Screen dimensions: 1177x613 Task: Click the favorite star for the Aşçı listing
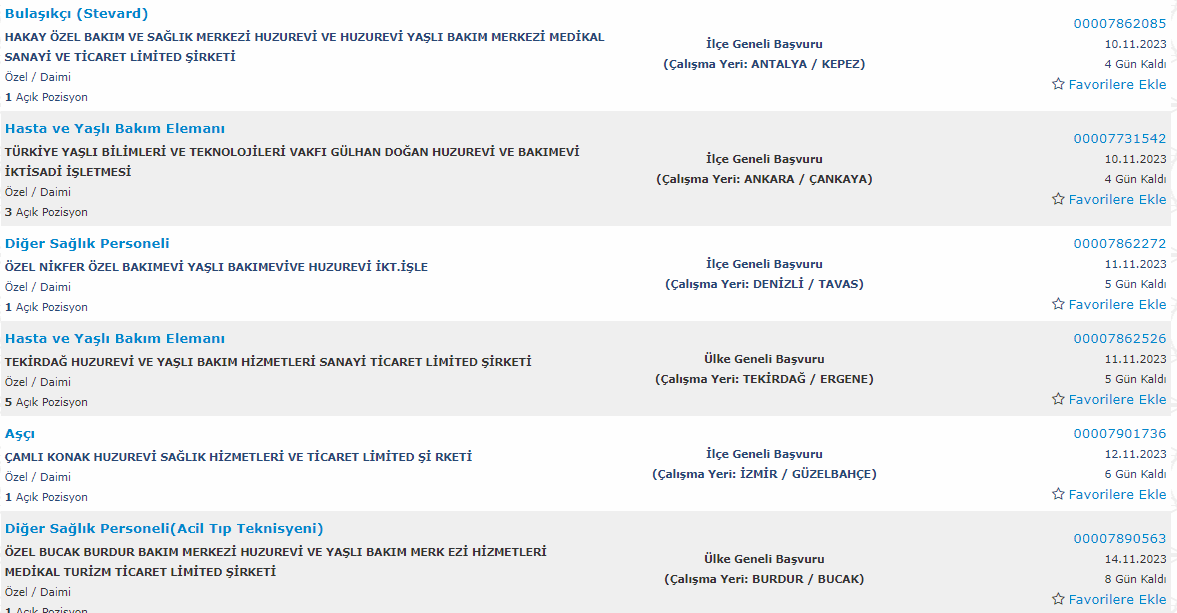coord(1058,494)
